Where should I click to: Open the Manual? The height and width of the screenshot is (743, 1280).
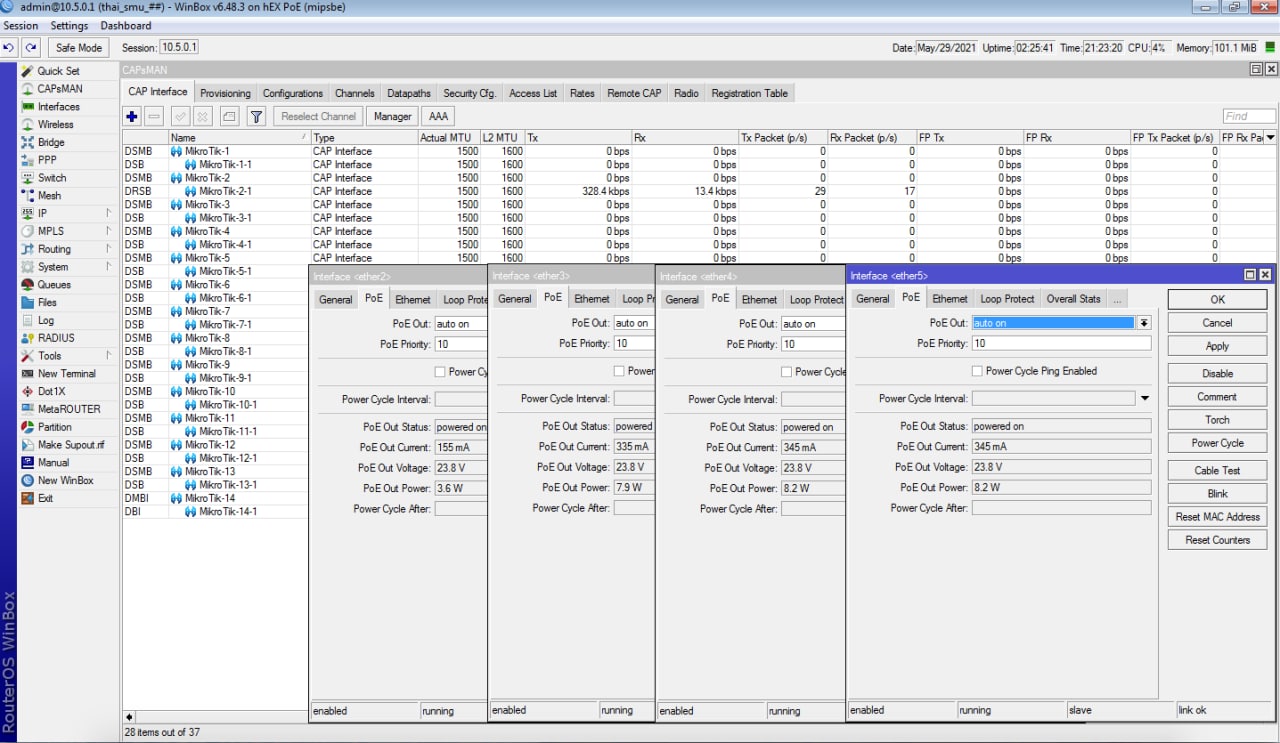(x=53, y=463)
